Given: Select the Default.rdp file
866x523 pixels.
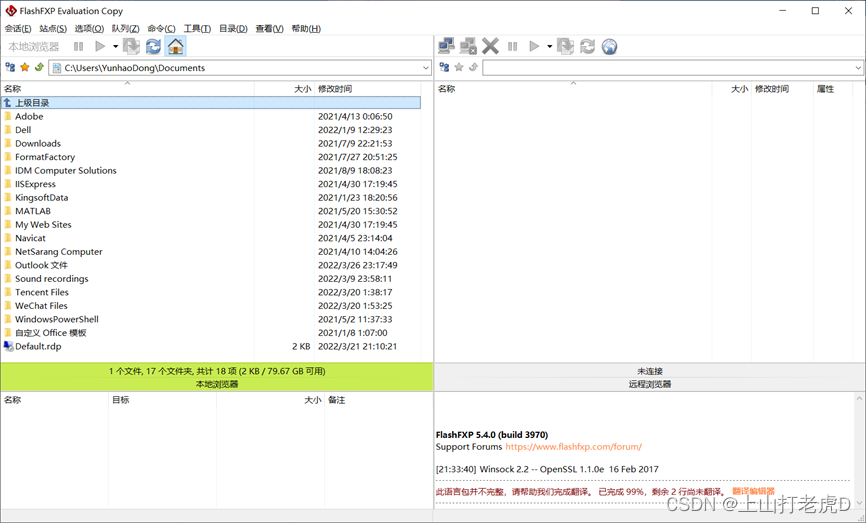Looking at the screenshot, I should pyautogui.click(x=38, y=346).
